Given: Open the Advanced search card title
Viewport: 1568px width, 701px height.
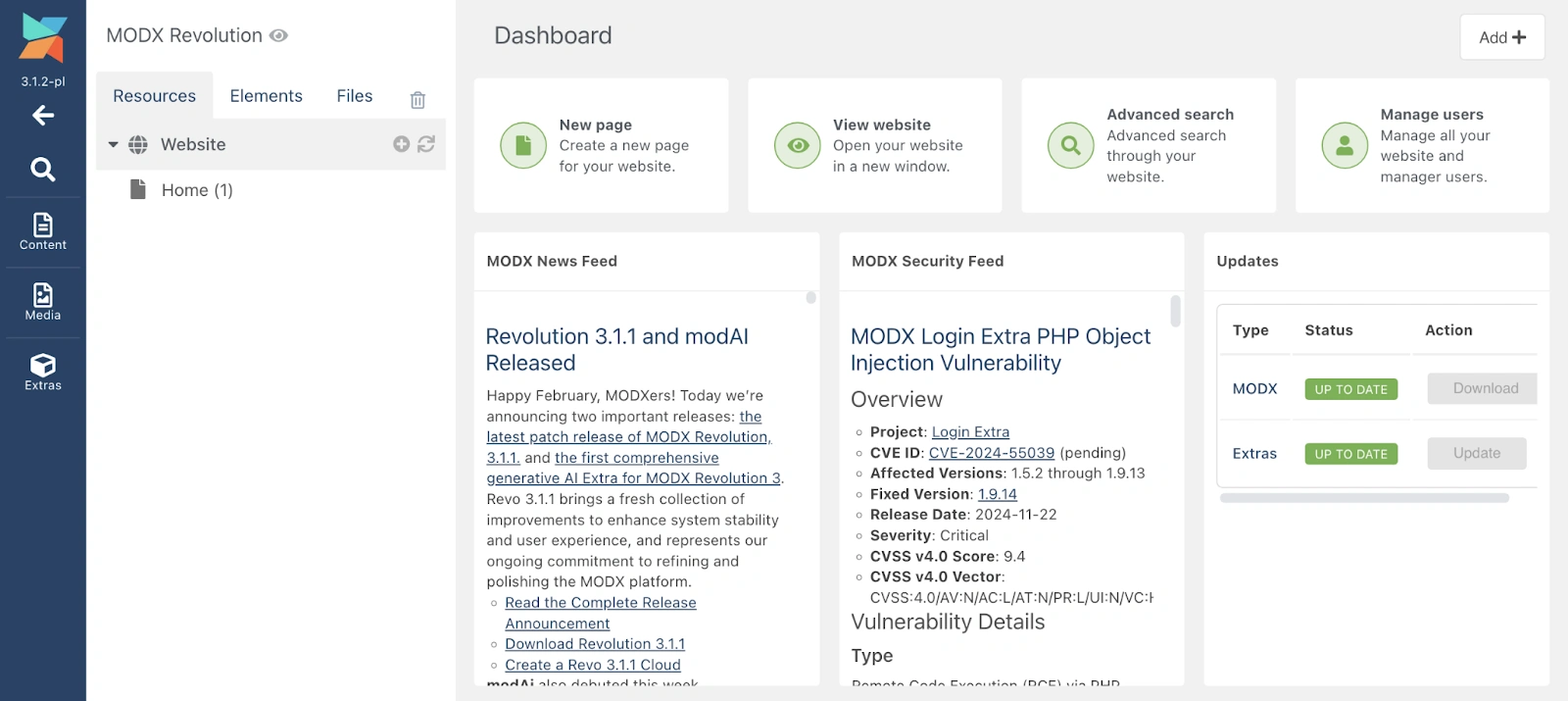Looking at the screenshot, I should tap(1170, 115).
